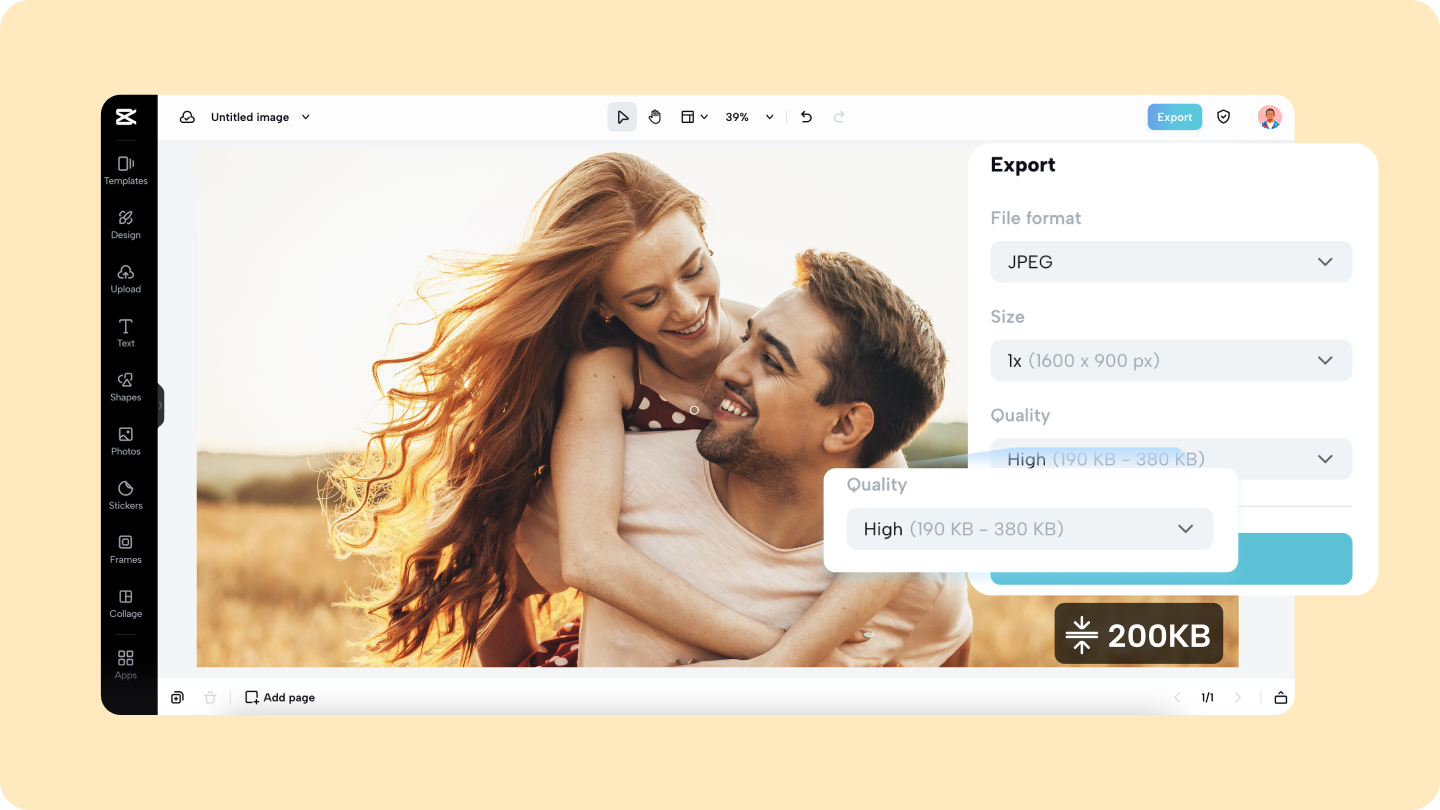The image size is (1440, 810).
Task: Open the Frames panel
Action: pyautogui.click(x=126, y=548)
